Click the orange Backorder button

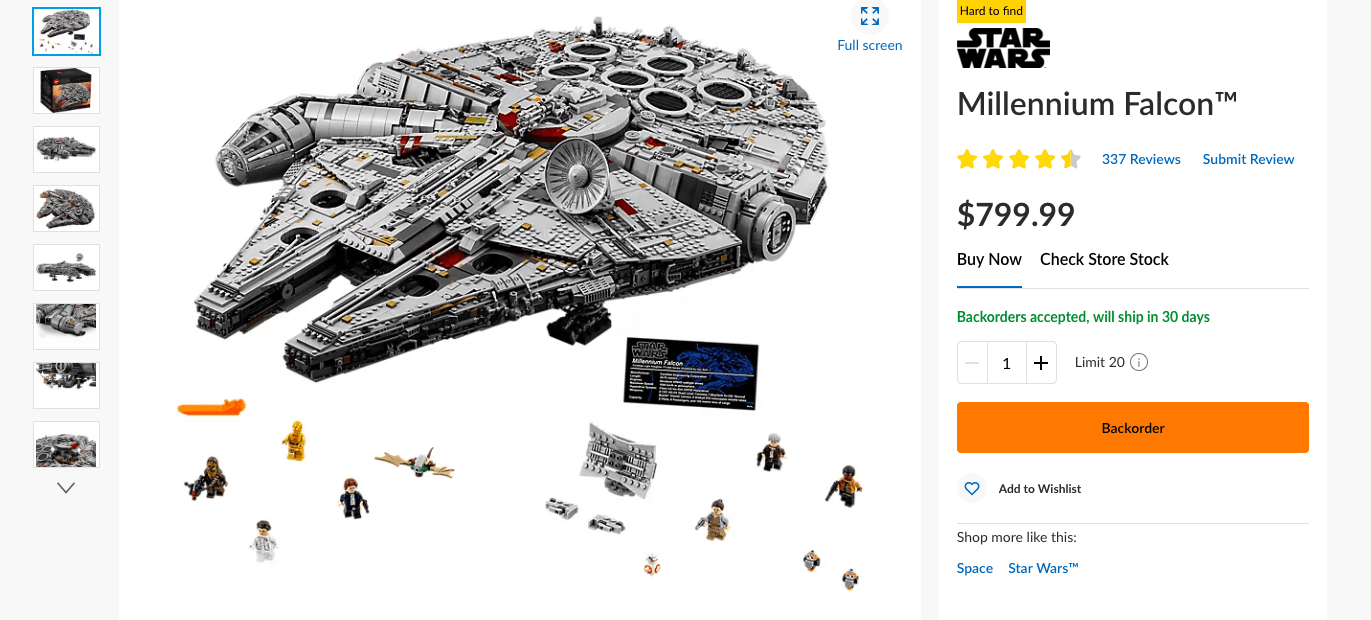pos(1133,427)
